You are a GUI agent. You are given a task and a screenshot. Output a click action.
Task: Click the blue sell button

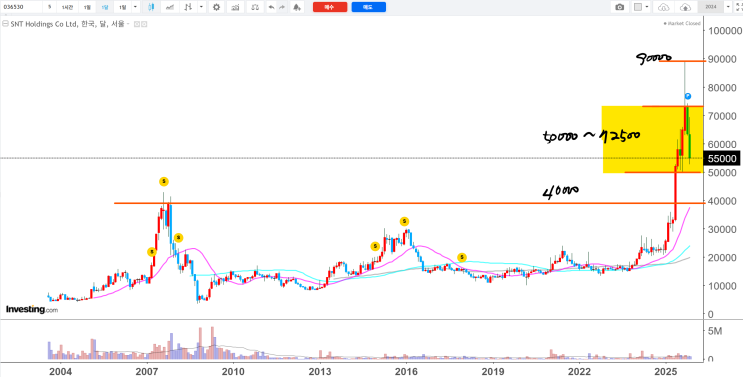[369, 7]
